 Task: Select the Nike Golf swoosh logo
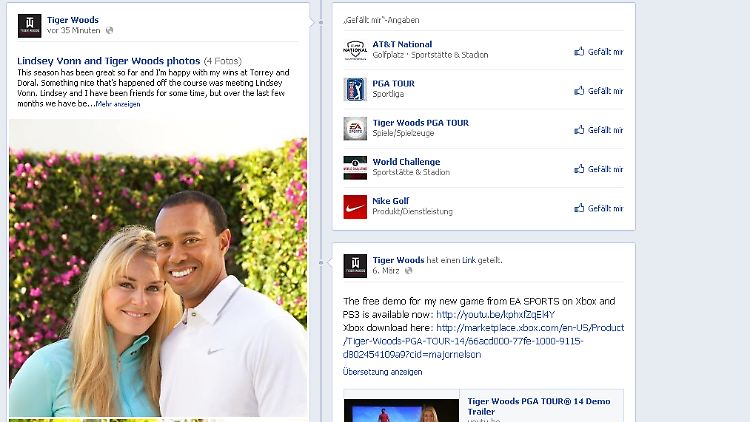pyautogui.click(x=355, y=207)
